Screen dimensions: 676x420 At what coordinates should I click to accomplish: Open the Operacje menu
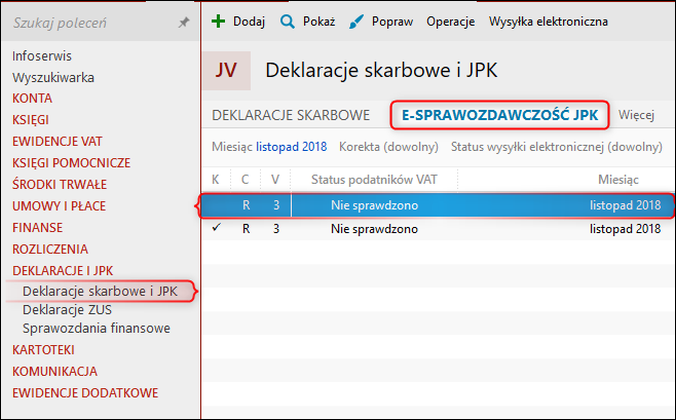[451, 22]
